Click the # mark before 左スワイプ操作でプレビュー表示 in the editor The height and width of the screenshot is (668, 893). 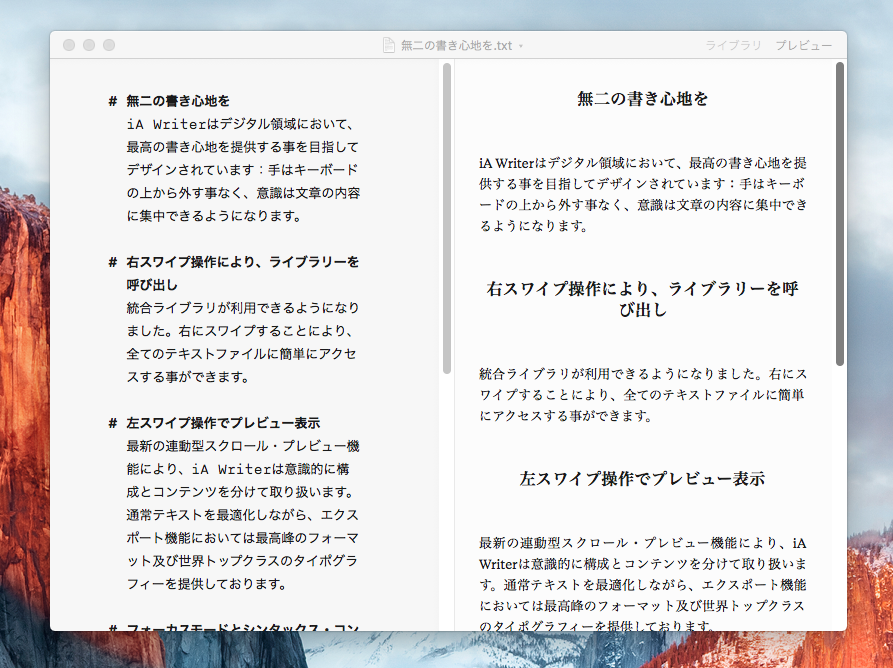pyautogui.click(x=113, y=423)
